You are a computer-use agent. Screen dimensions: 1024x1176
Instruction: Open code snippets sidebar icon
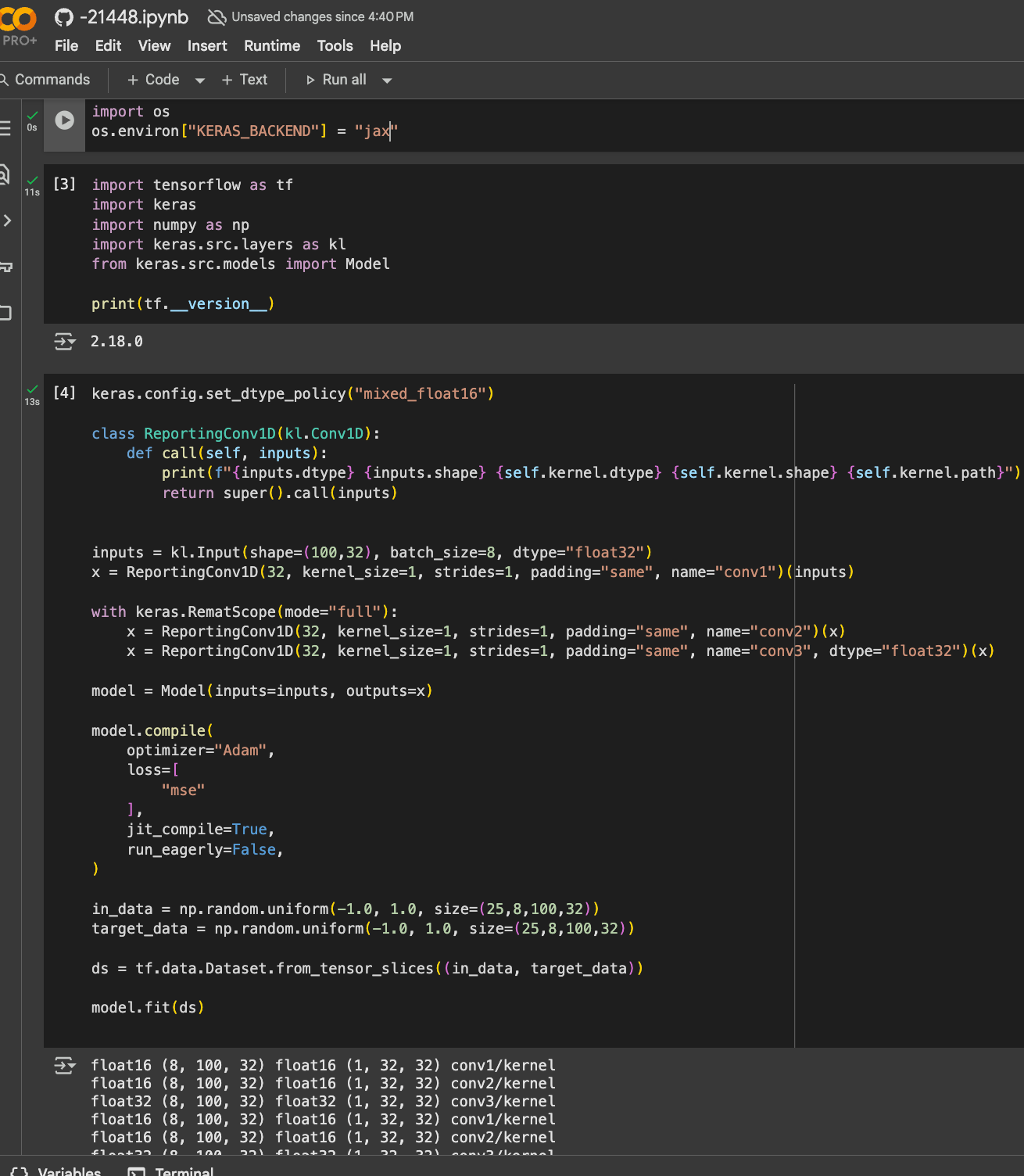point(6,220)
